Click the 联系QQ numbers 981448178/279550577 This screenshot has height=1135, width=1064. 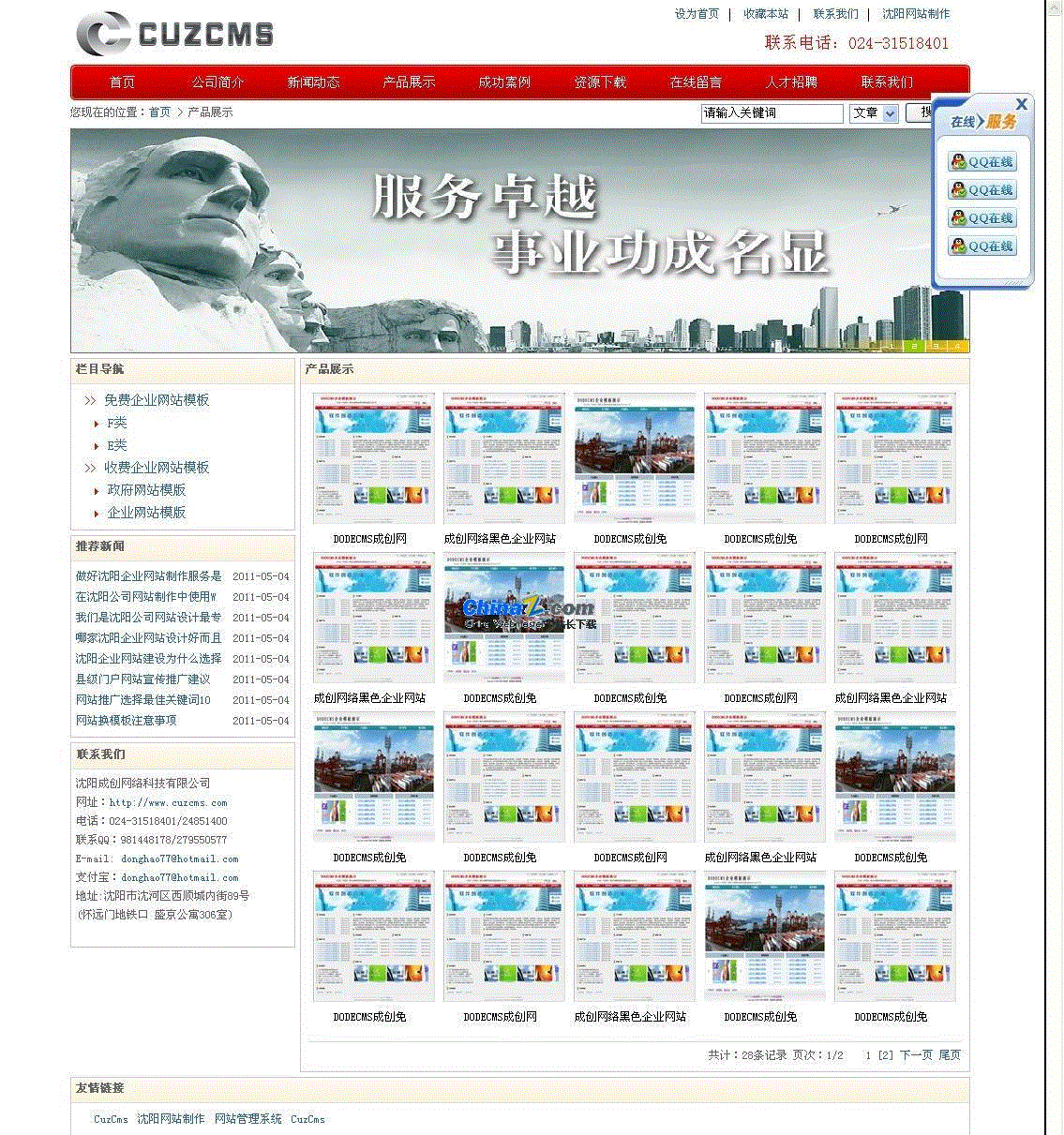[174, 841]
